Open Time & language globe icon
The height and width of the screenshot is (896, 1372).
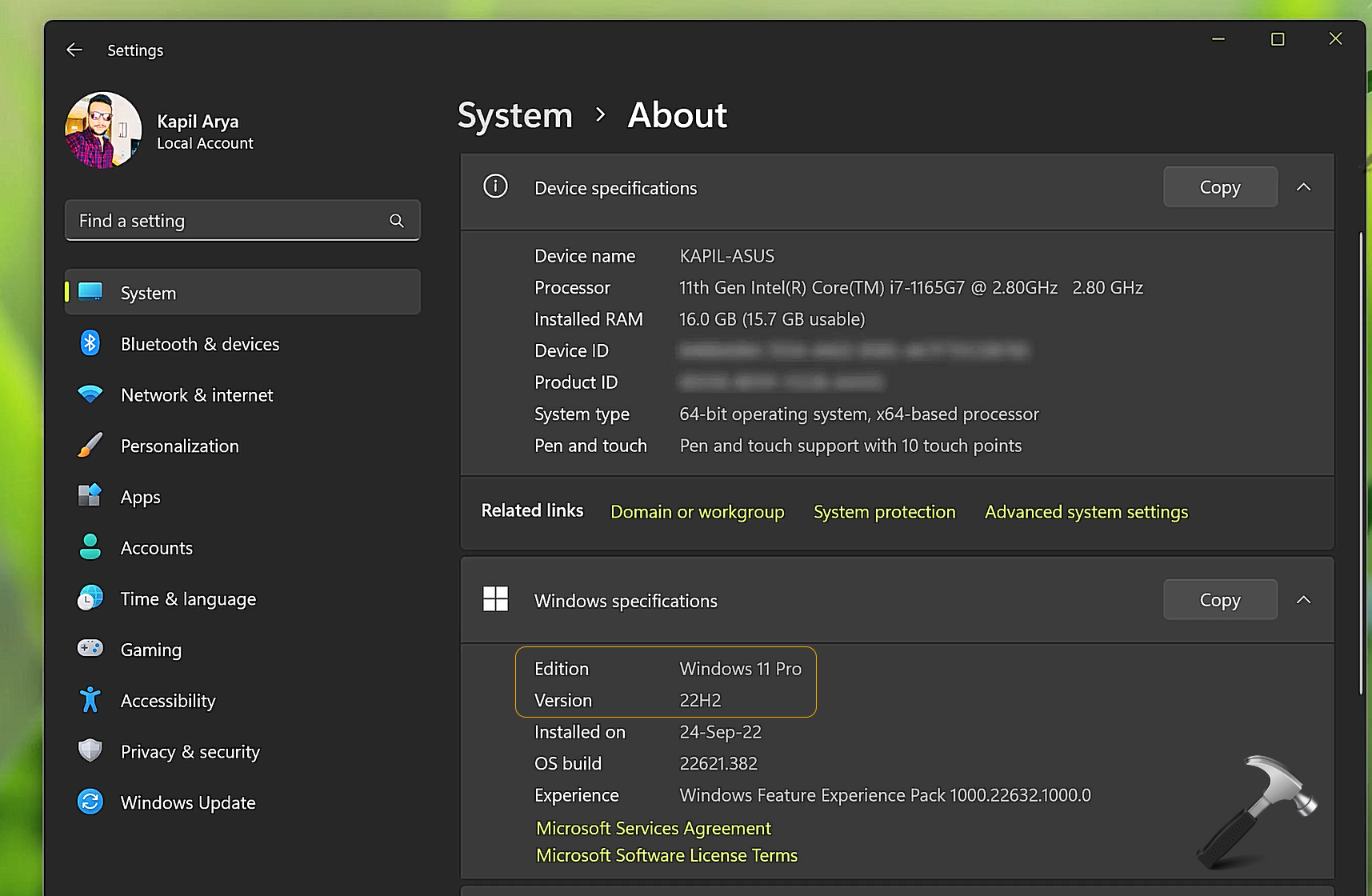90,598
